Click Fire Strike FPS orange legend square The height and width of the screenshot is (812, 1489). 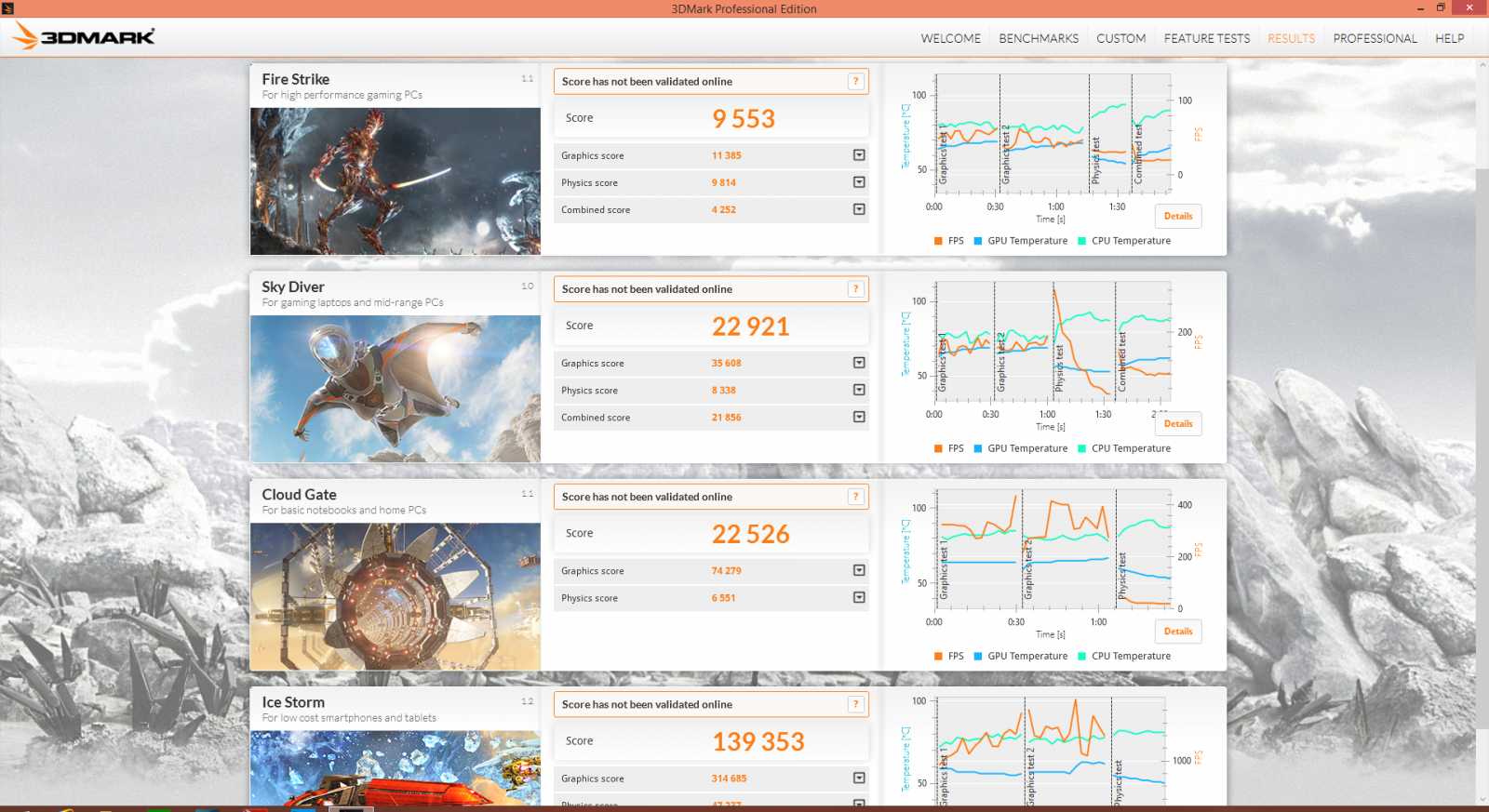tap(938, 241)
